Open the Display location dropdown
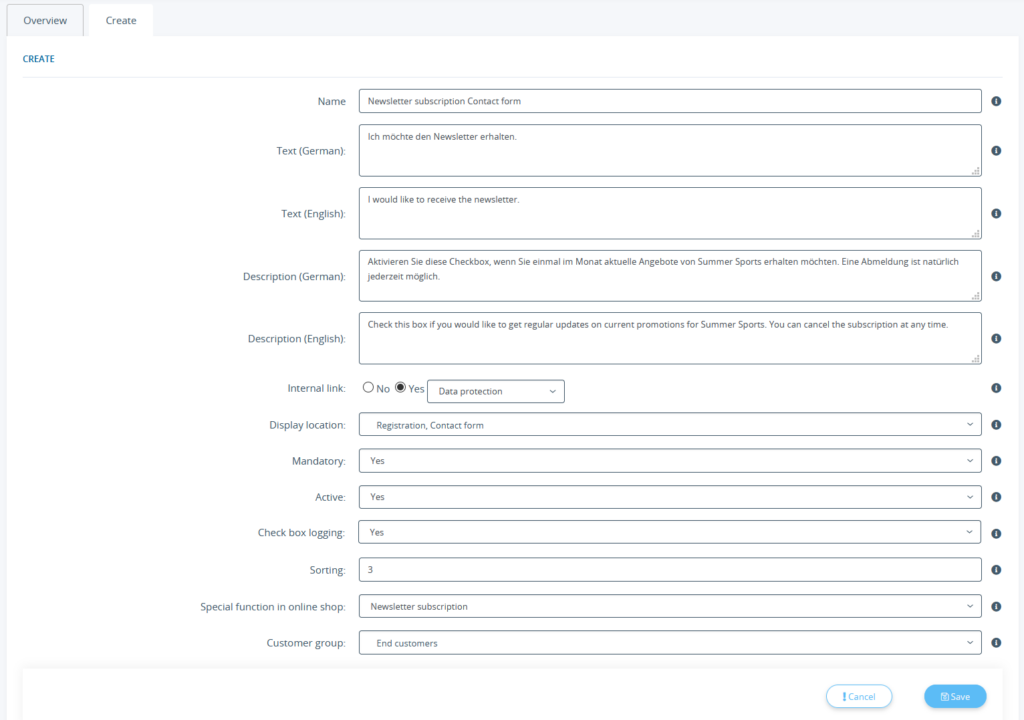 click(x=668, y=424)
